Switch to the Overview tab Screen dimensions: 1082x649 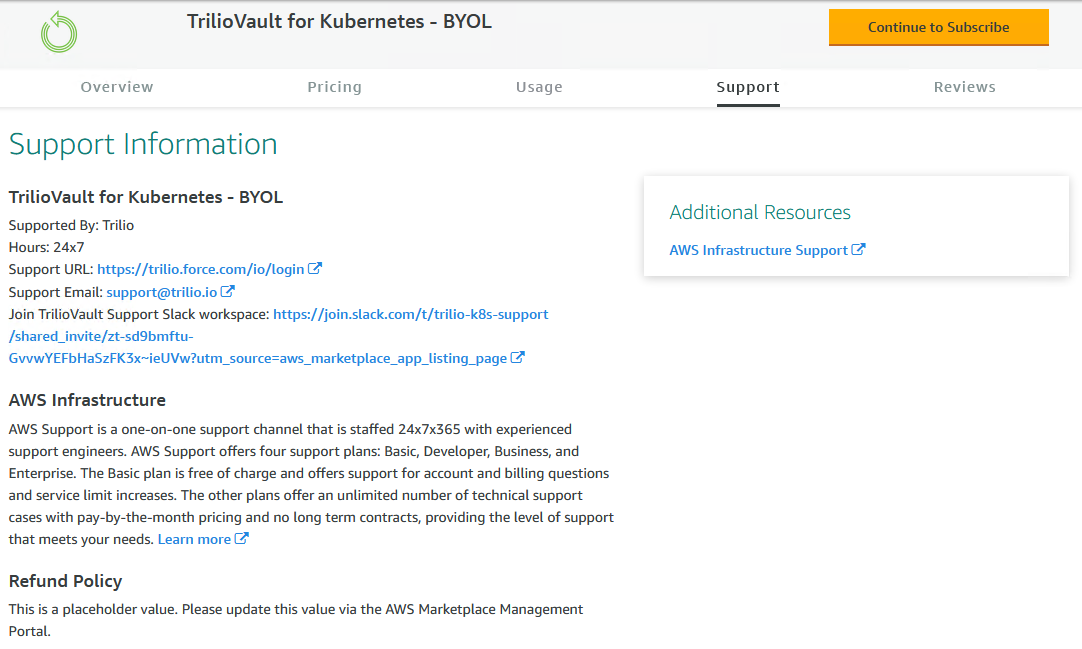117,87
